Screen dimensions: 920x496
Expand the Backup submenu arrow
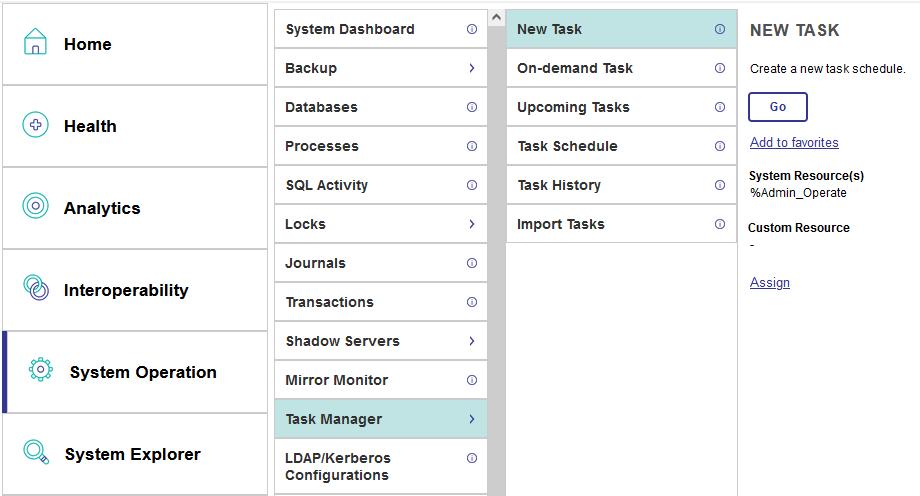pyautogui.click(x=472, y=68)
